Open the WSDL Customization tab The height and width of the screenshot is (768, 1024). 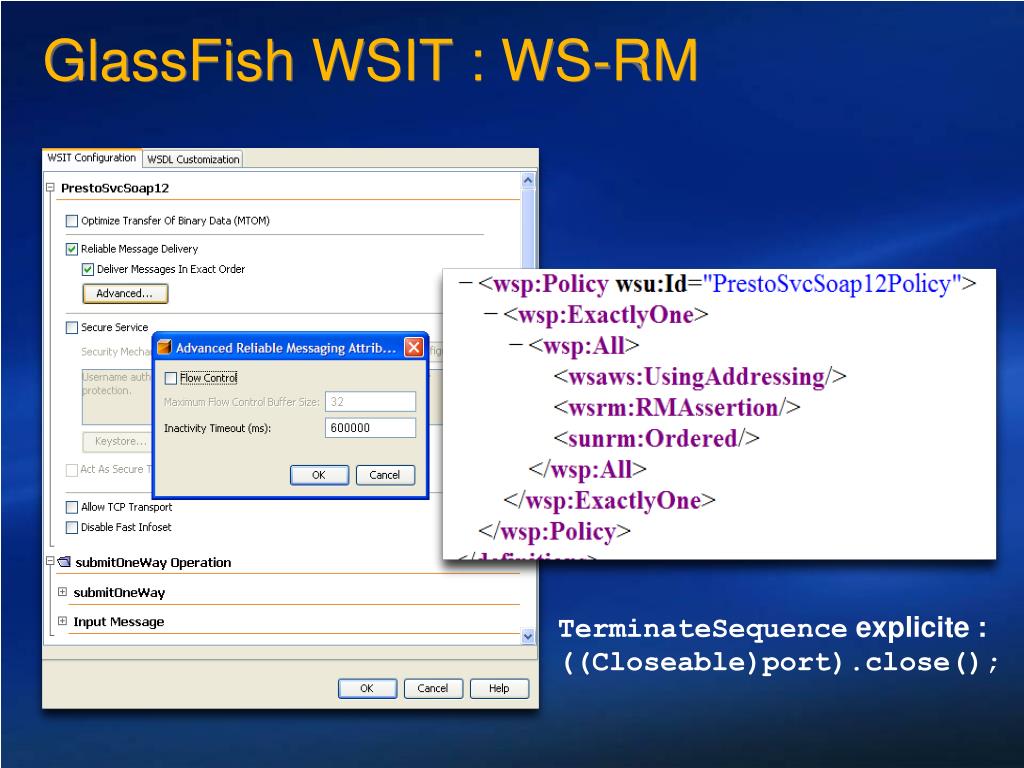193,159
